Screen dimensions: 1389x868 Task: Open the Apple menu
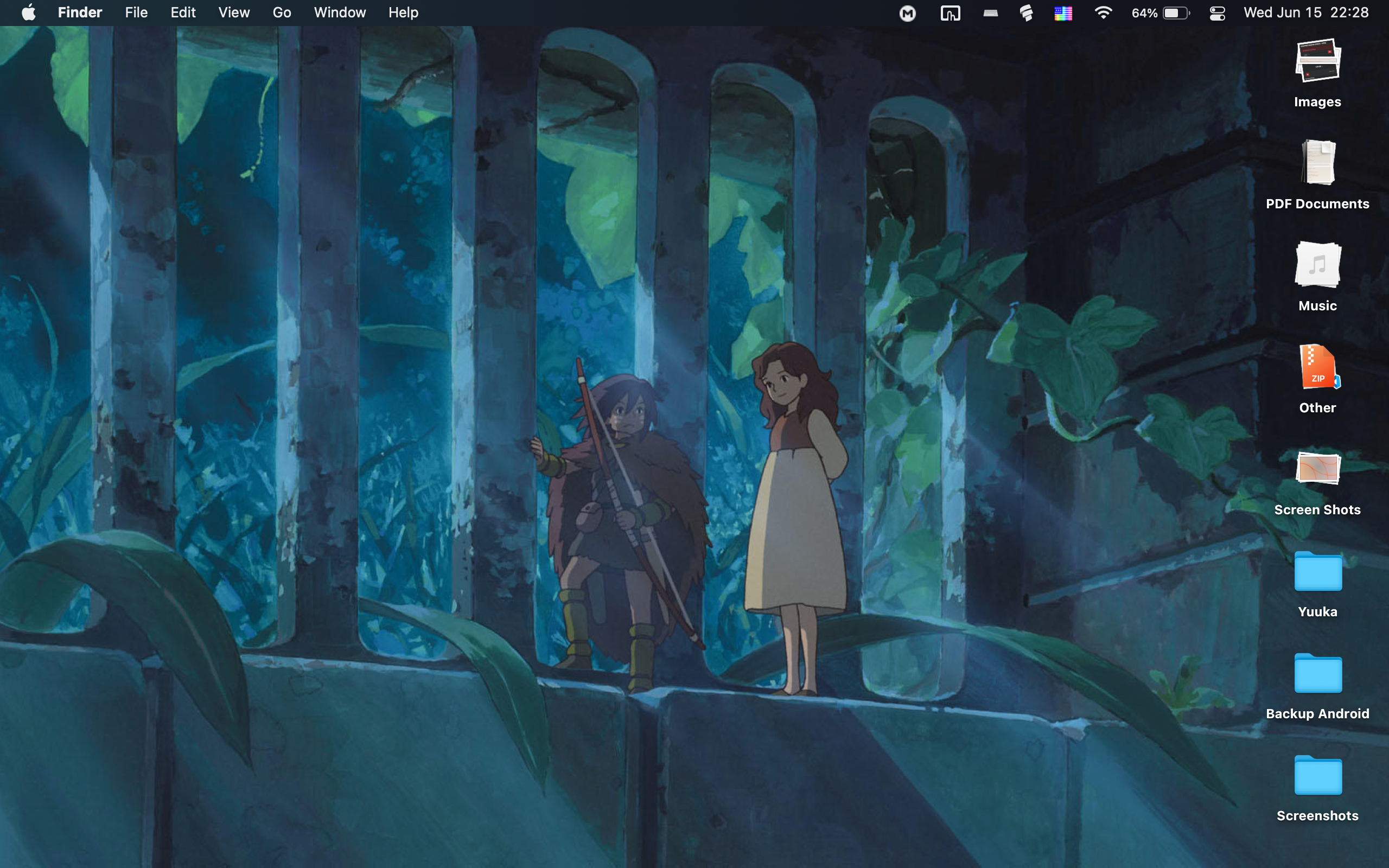(29, 12)
